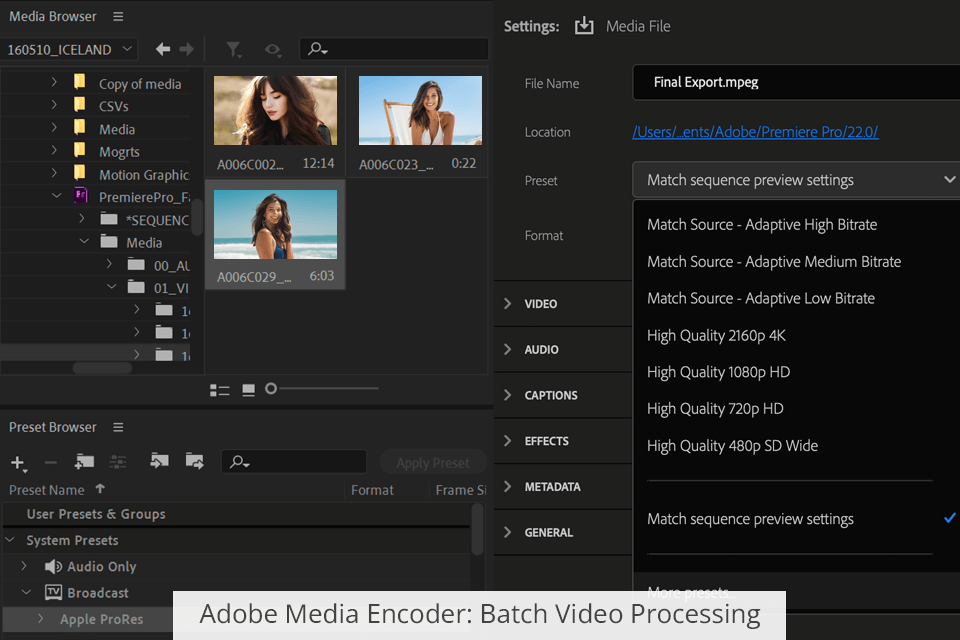Expand the CAPTIONS settings section
960x640 pixels.
507,395
